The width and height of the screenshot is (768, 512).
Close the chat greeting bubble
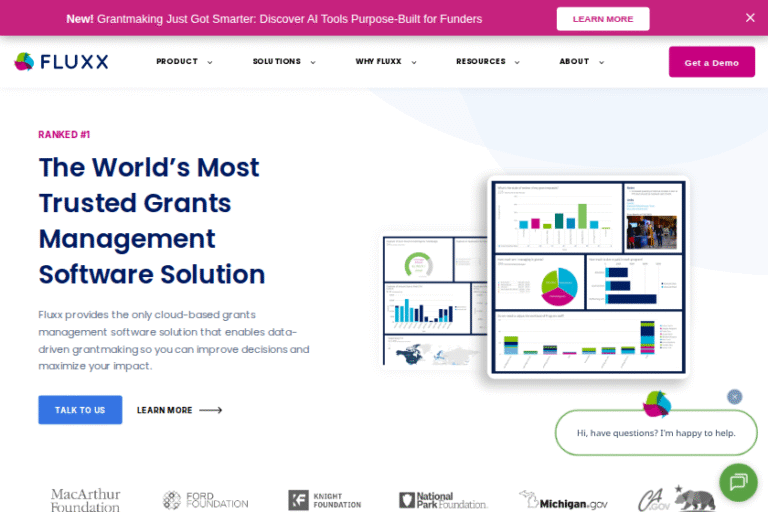click(x=734, y=396)
